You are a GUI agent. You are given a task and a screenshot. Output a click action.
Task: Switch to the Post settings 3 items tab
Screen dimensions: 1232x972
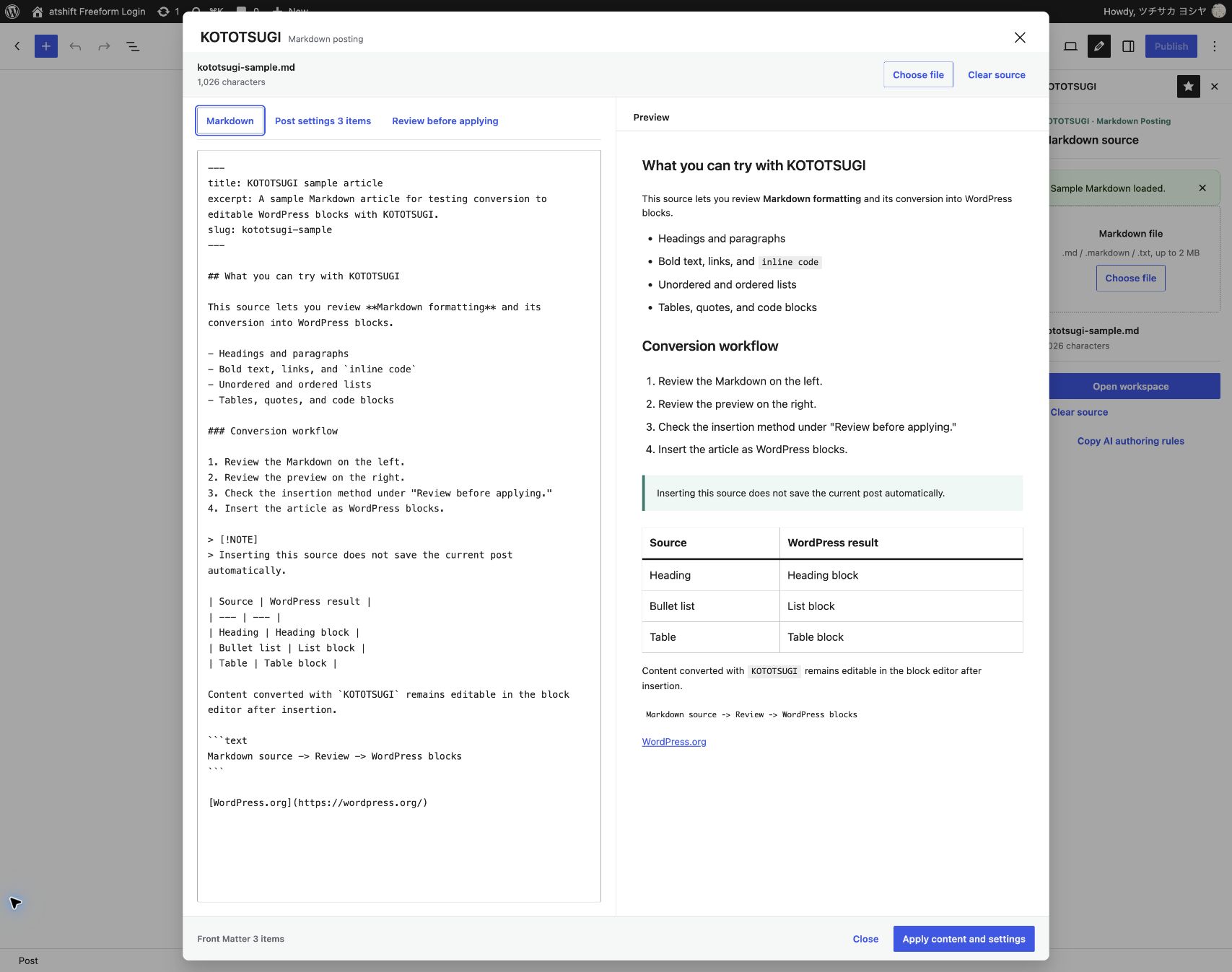tap(323, 121)
